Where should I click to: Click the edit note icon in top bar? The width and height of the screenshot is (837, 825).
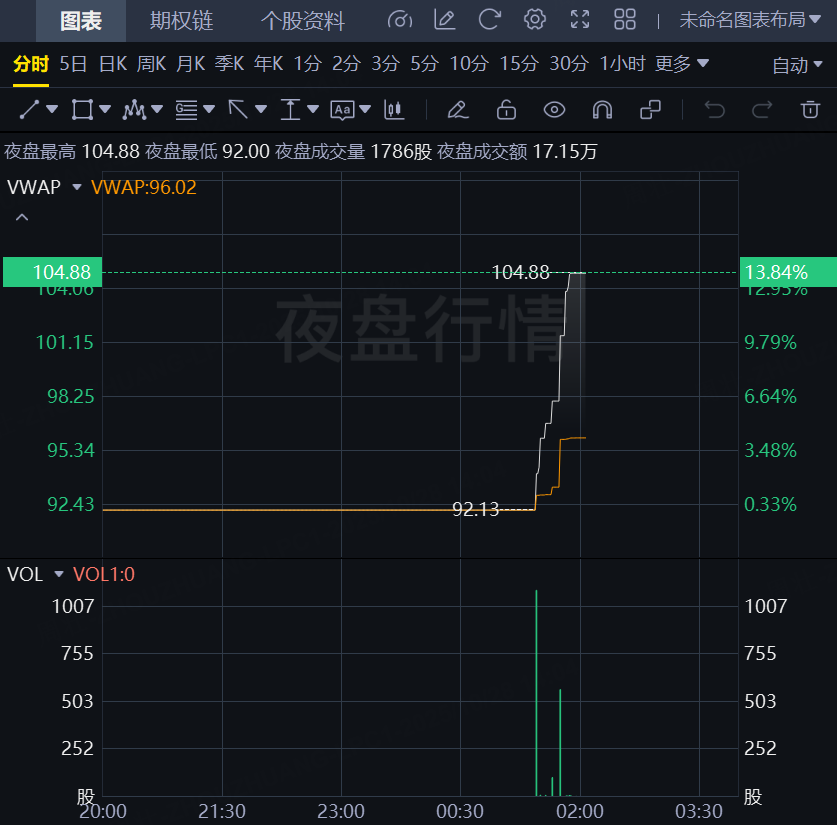pyautogui.click(x=445, y=20)
